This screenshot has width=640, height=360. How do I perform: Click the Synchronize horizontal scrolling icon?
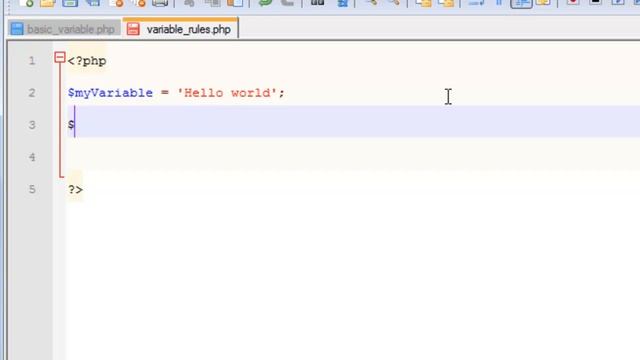pyautogui.click(x=447, y=3)
